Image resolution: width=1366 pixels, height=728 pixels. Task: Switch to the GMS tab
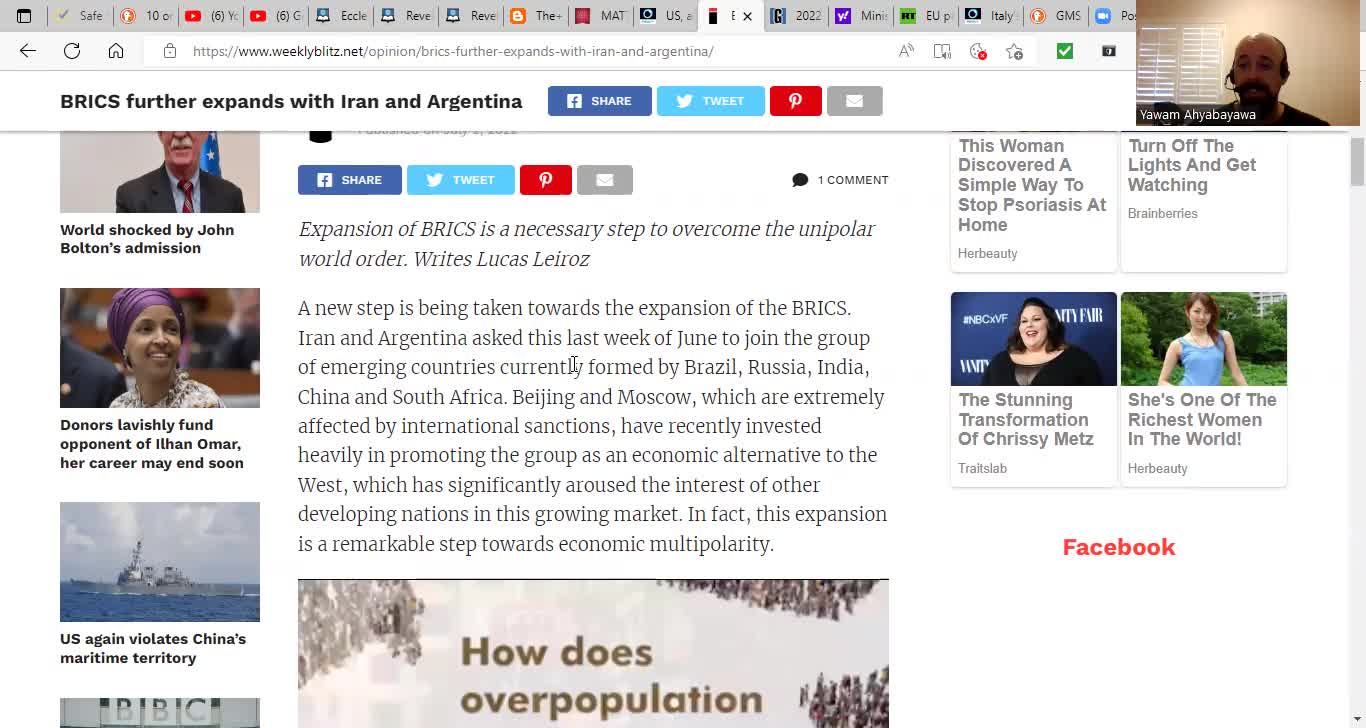(x=1055, y=16)
